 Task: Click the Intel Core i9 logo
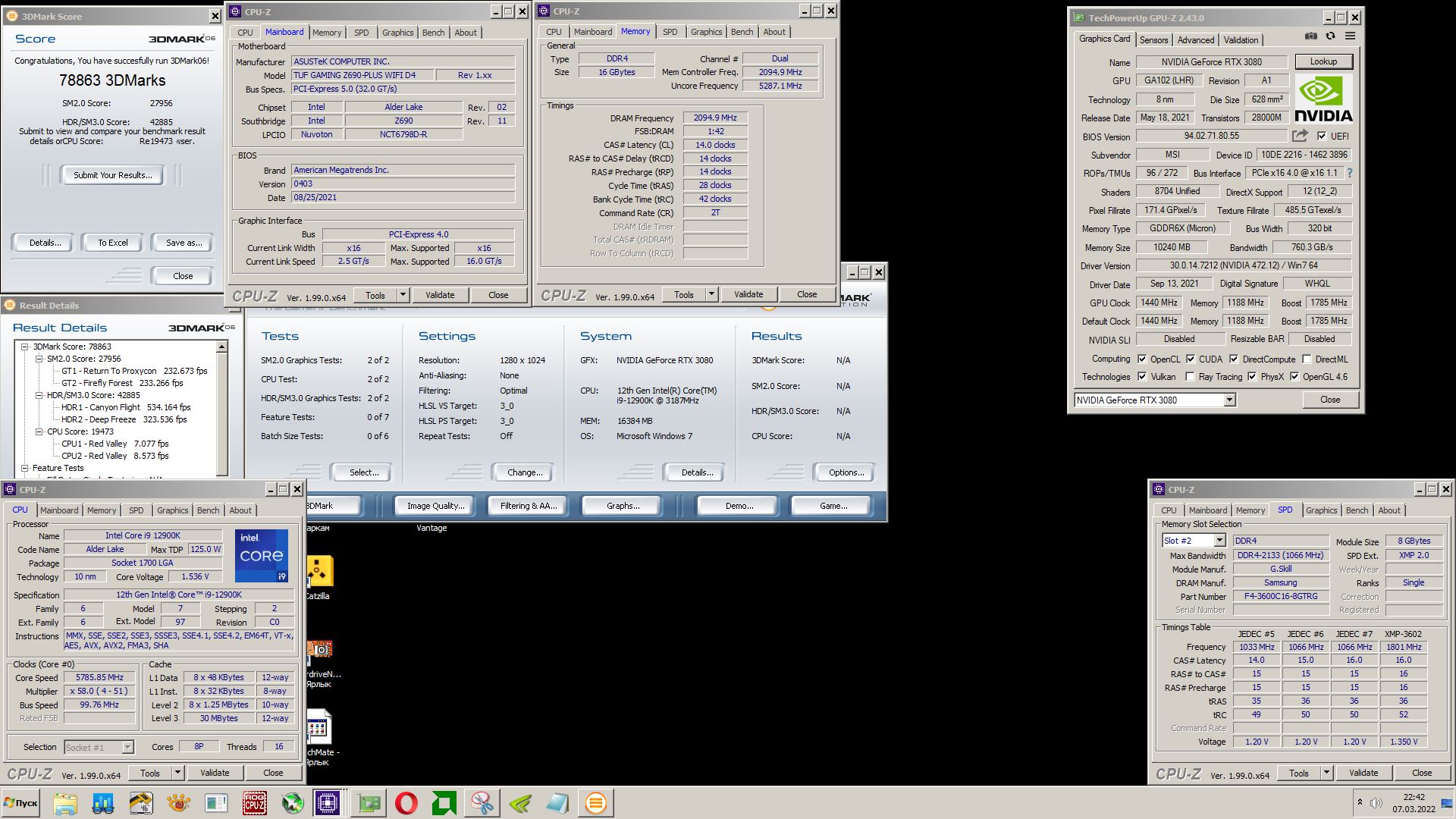[262, 556]
